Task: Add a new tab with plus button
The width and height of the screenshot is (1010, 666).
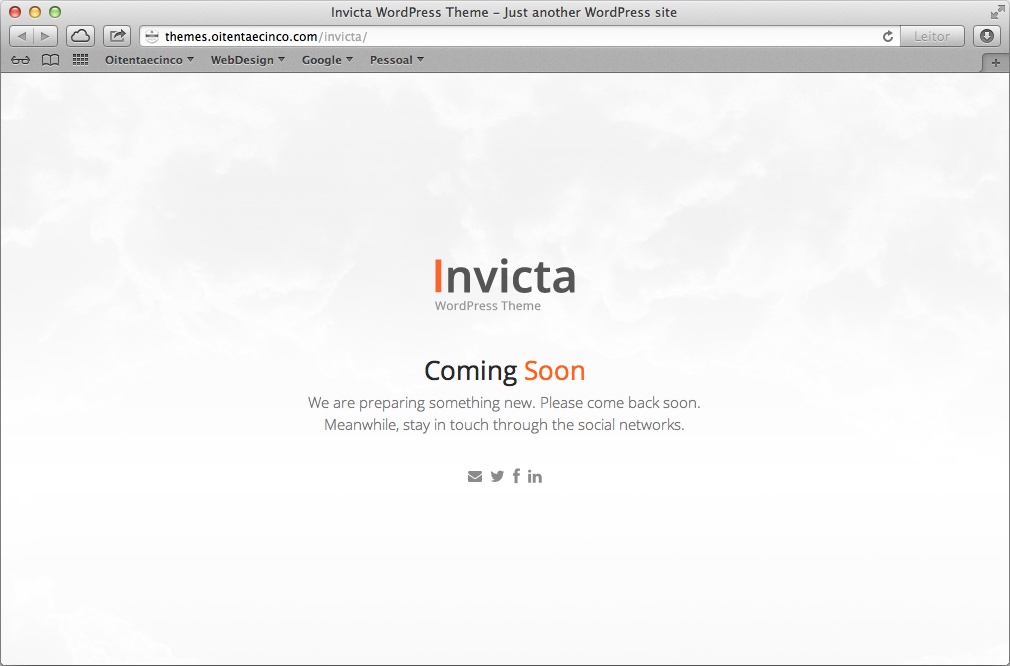Action: pyautogui.click(x=995, y=62)
